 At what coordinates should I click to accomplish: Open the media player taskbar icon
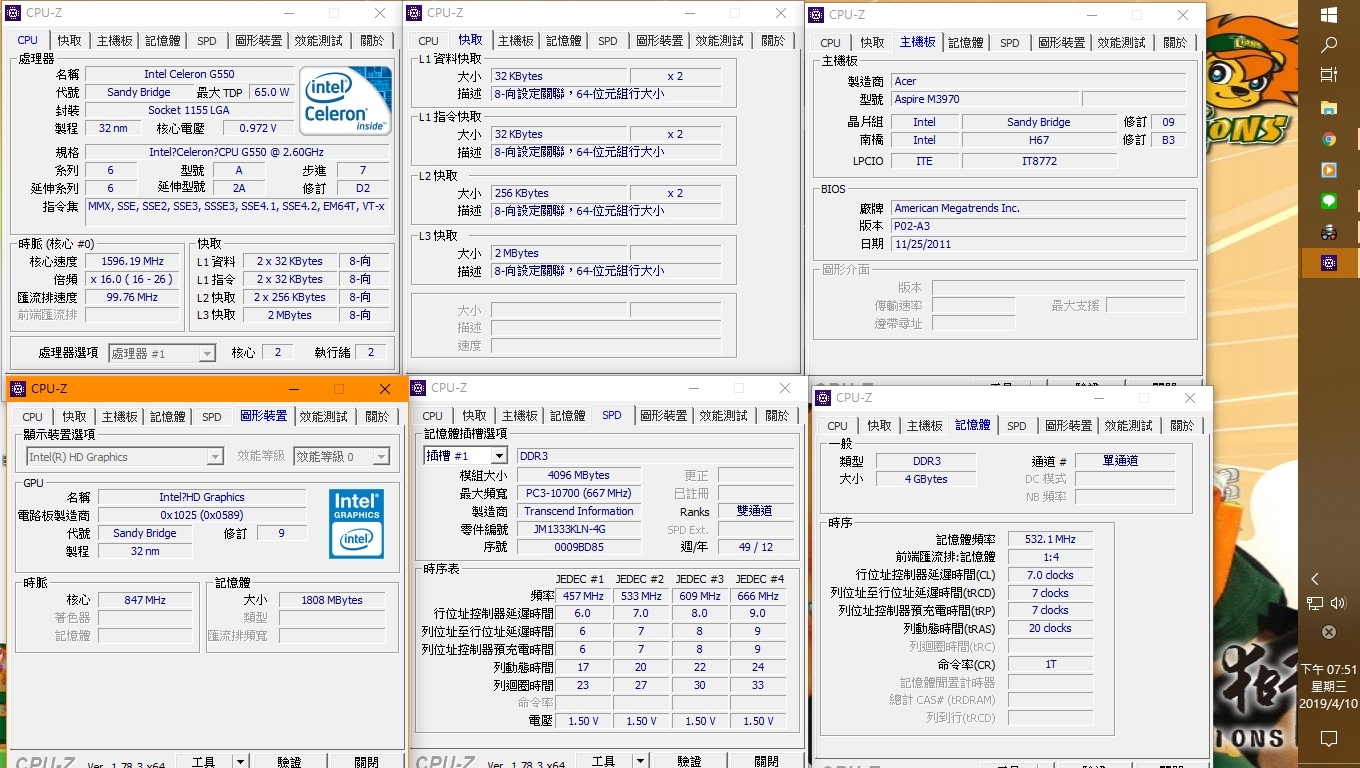point(1329,170)
